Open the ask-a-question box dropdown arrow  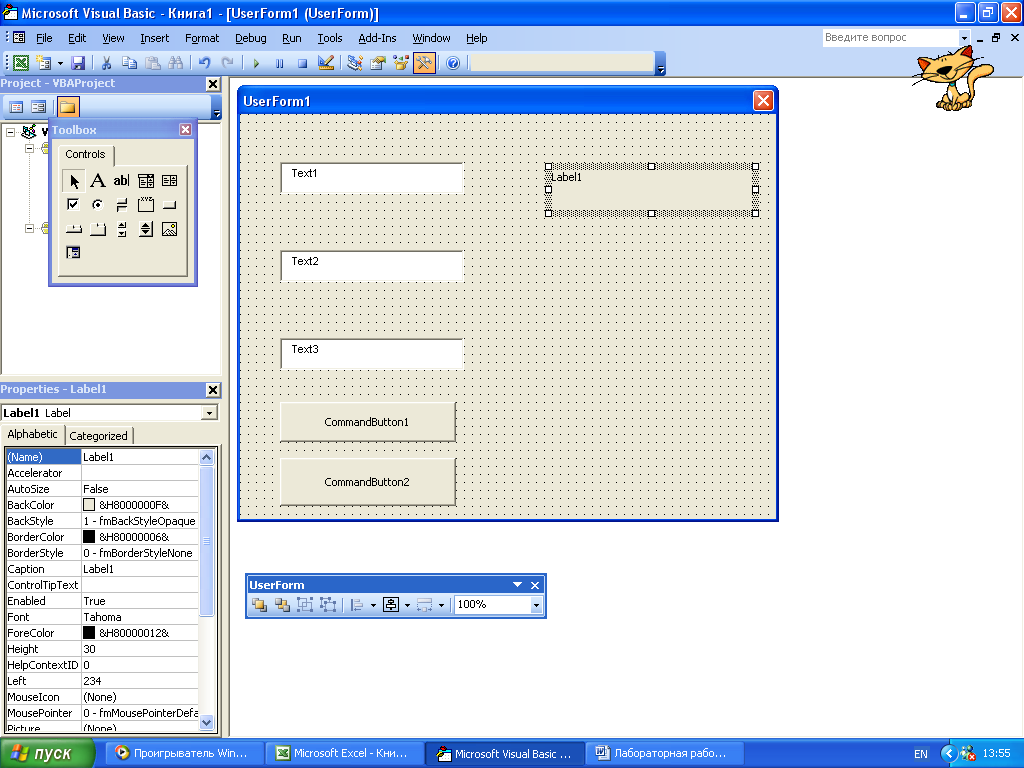964,38
